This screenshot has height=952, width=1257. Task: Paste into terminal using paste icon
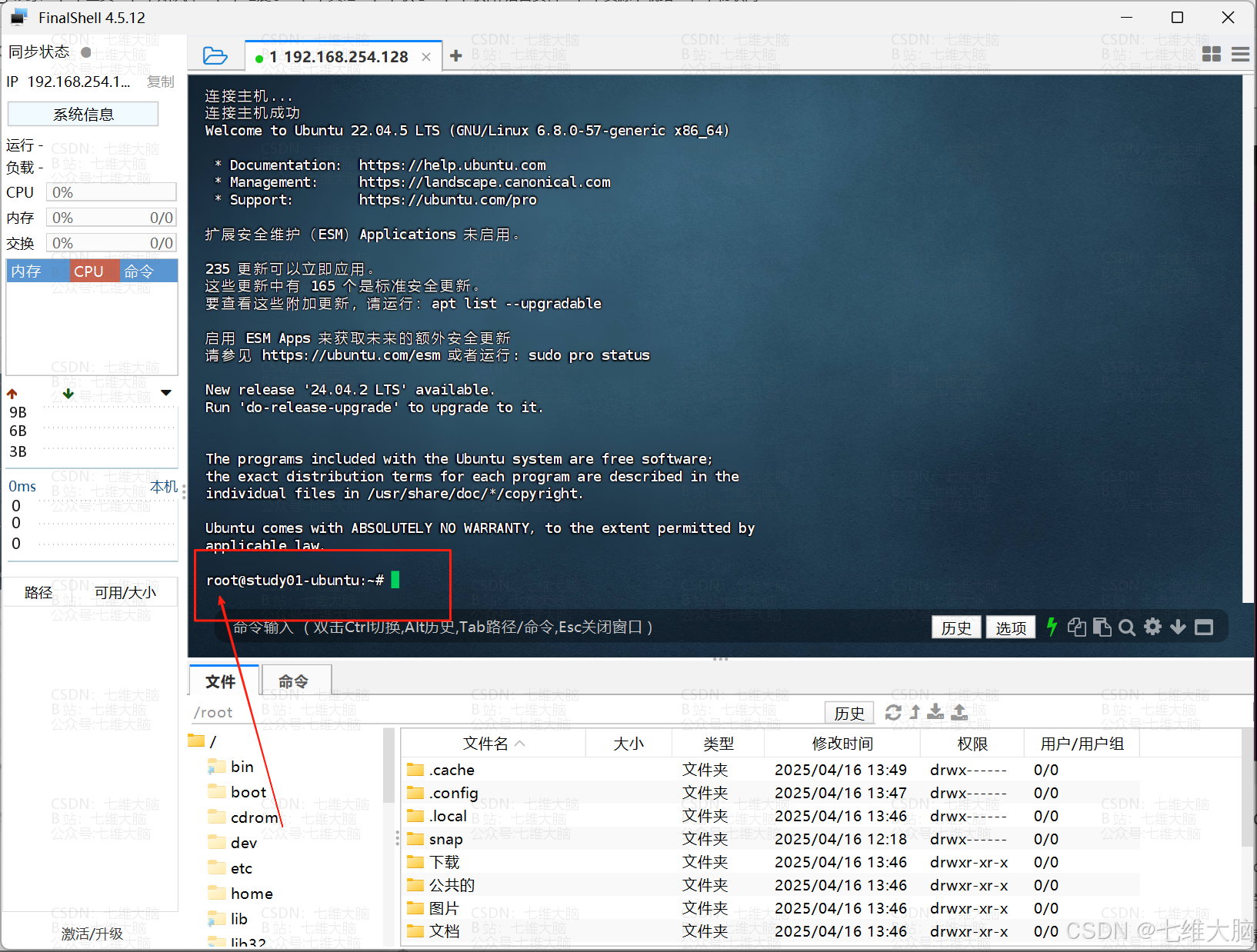[x=1102, y=627]
